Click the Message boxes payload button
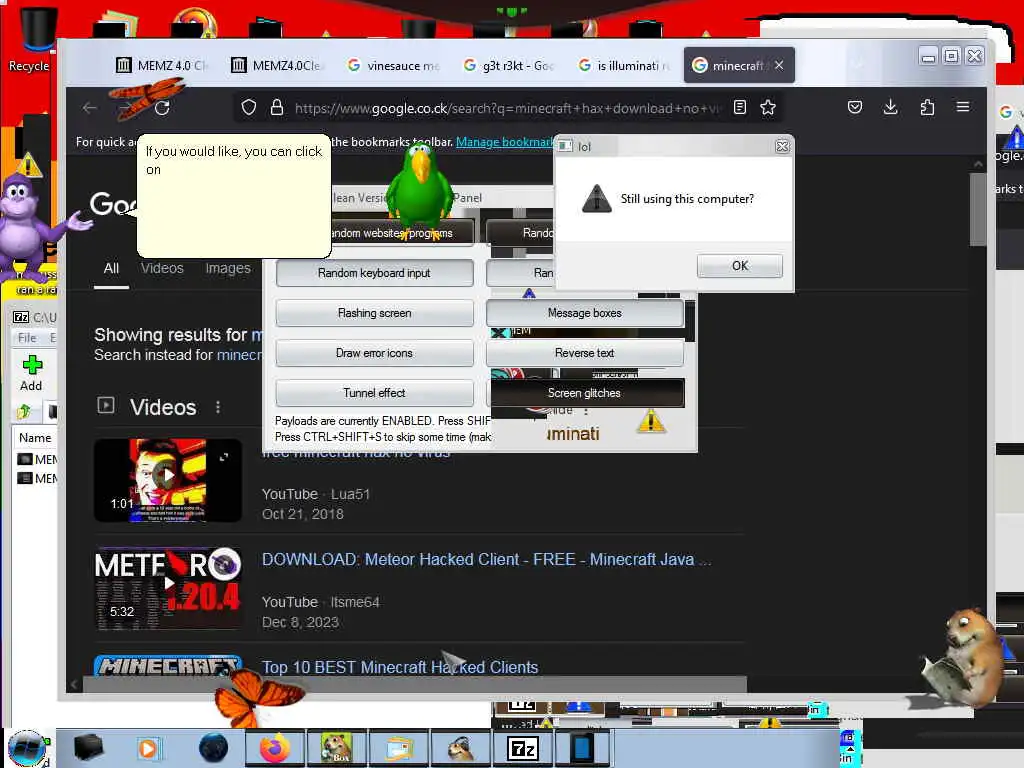Image resolution: width=1024 pixels, height=768 pixels. (x=584, y=313)
